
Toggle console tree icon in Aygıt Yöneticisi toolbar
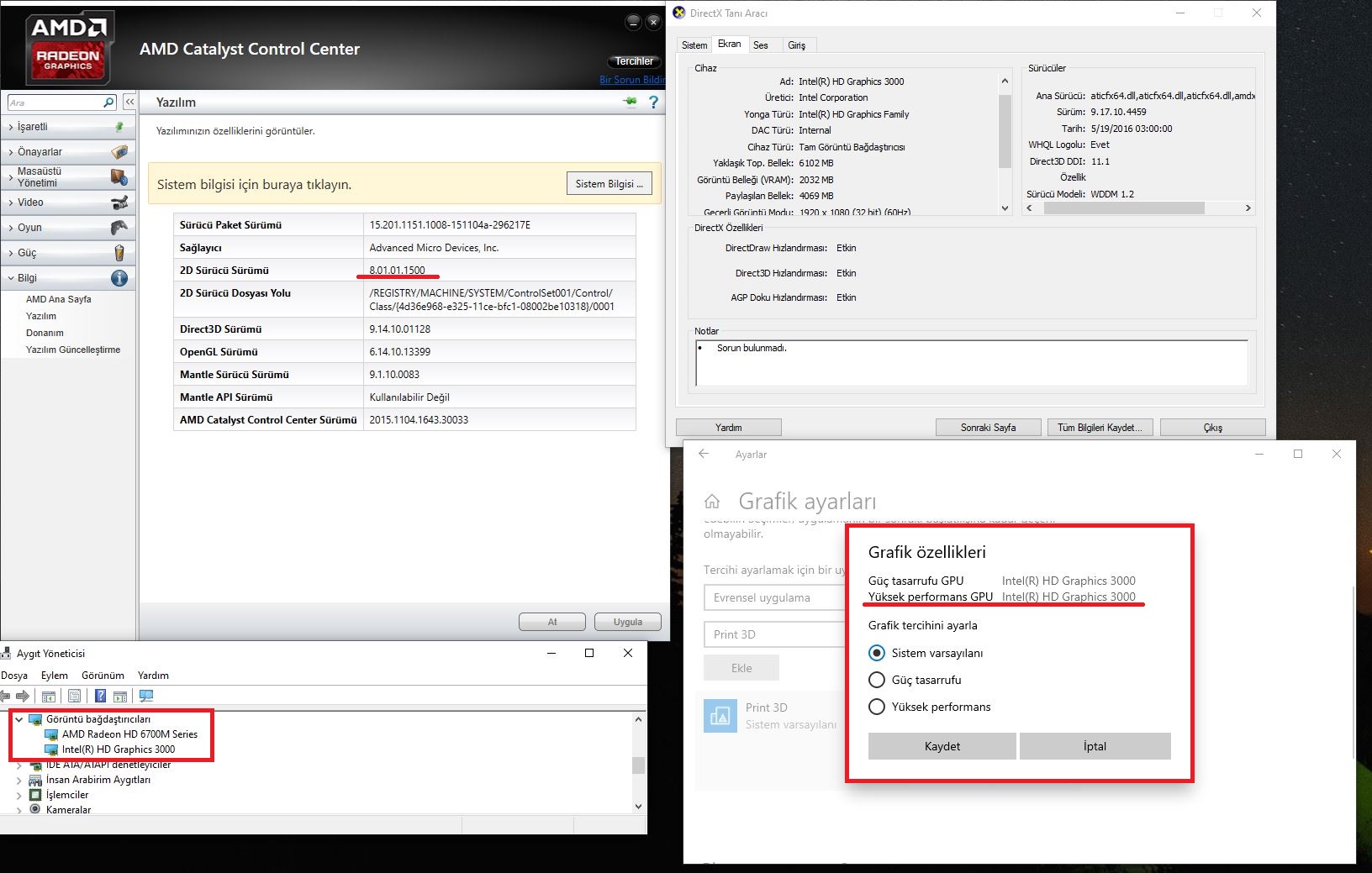click(x=49, y=696)
